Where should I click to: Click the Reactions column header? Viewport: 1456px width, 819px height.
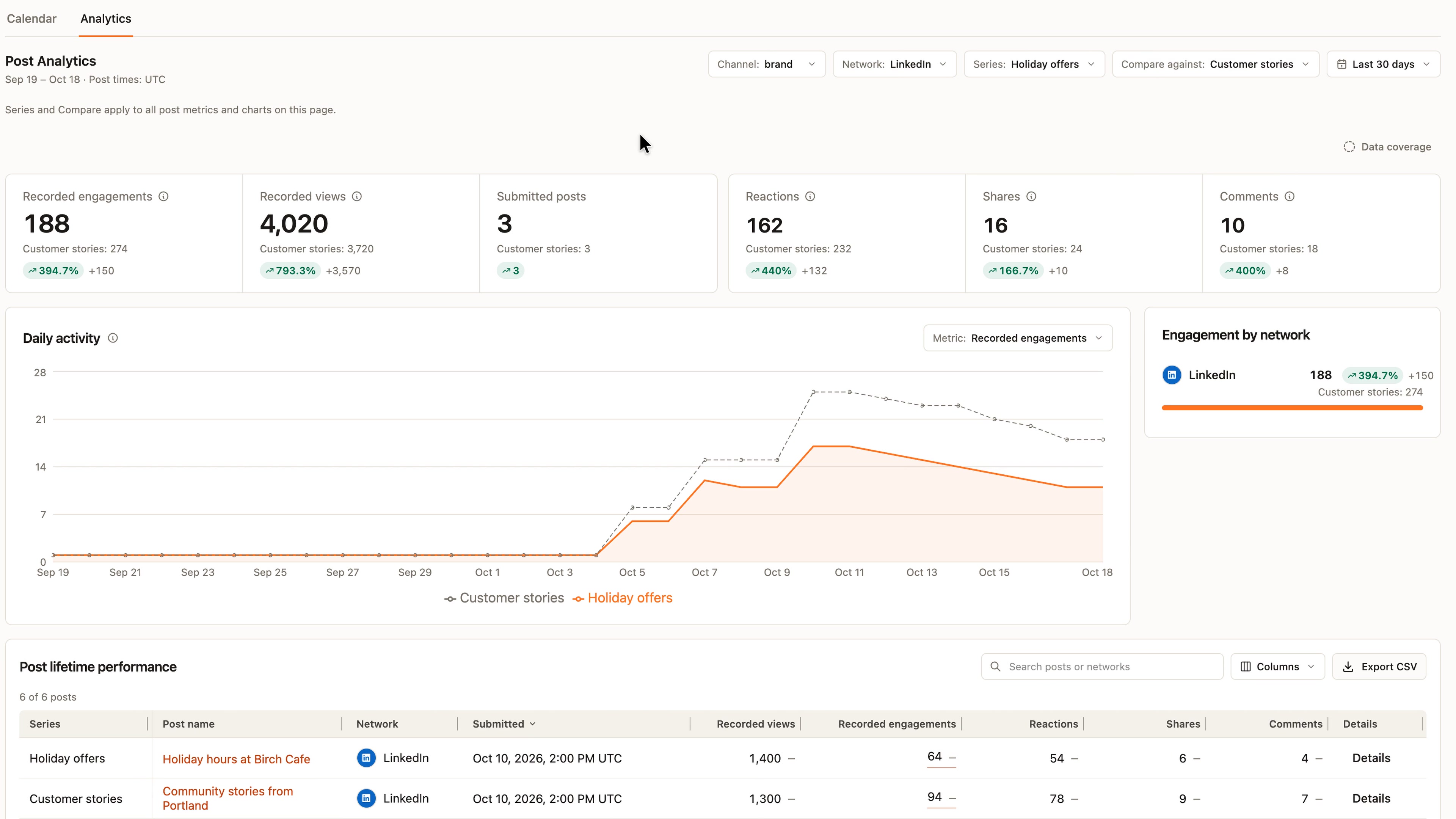(x=1054, y=724)
